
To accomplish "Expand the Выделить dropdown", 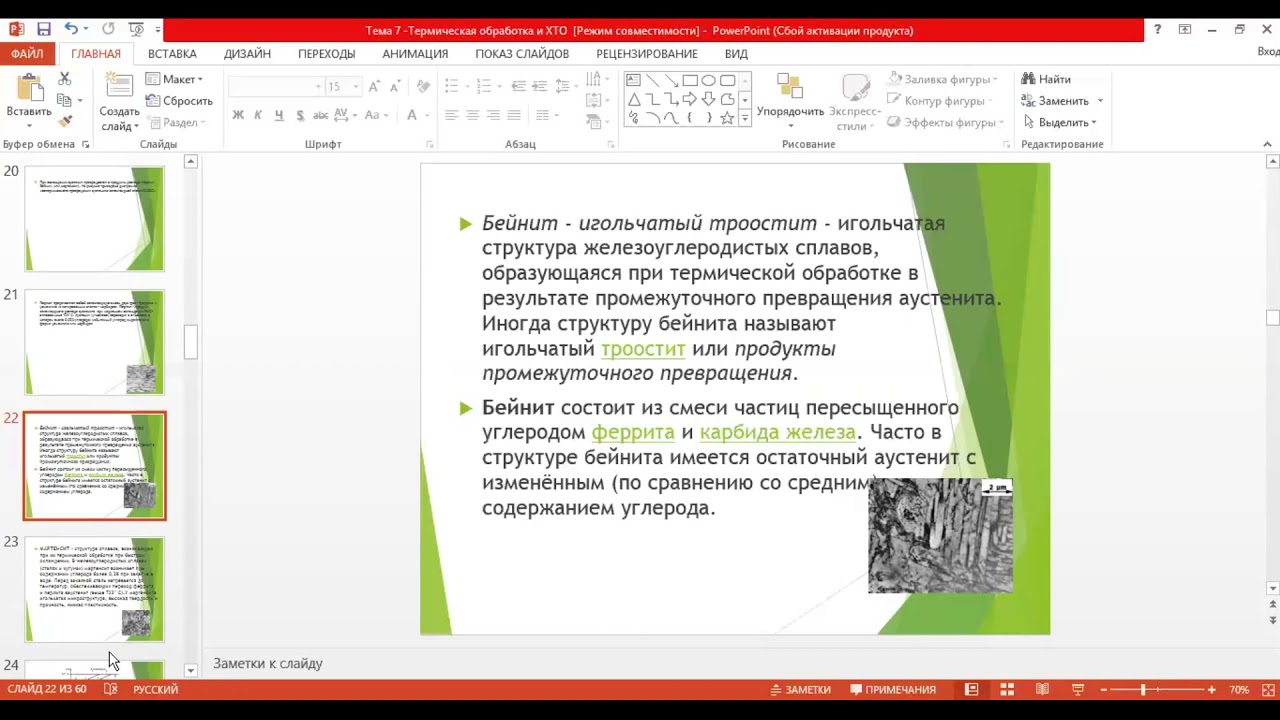I will 1060,122.
